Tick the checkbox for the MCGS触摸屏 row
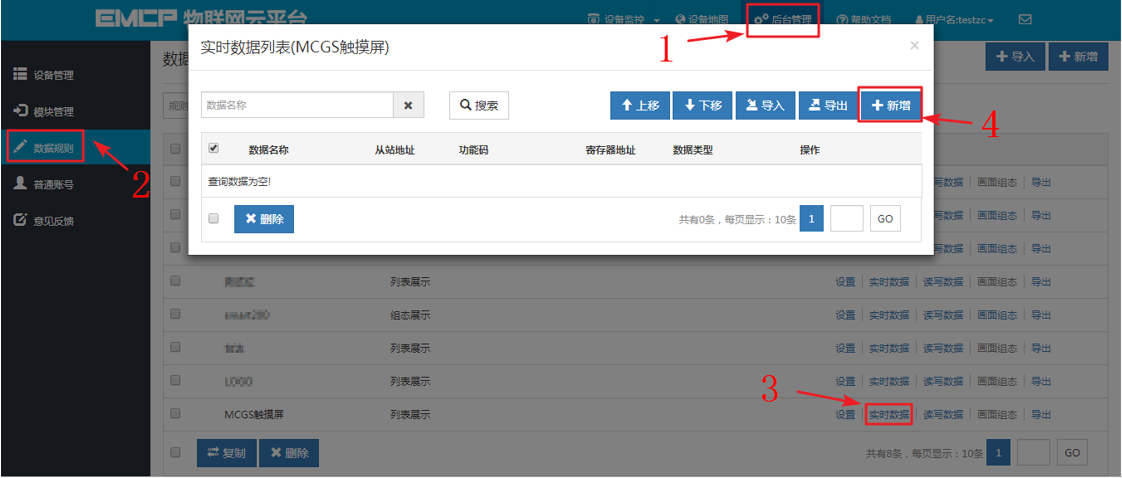Image resolution: width=1122 pixels, height=478 pixels. click(x=175, y=413)
